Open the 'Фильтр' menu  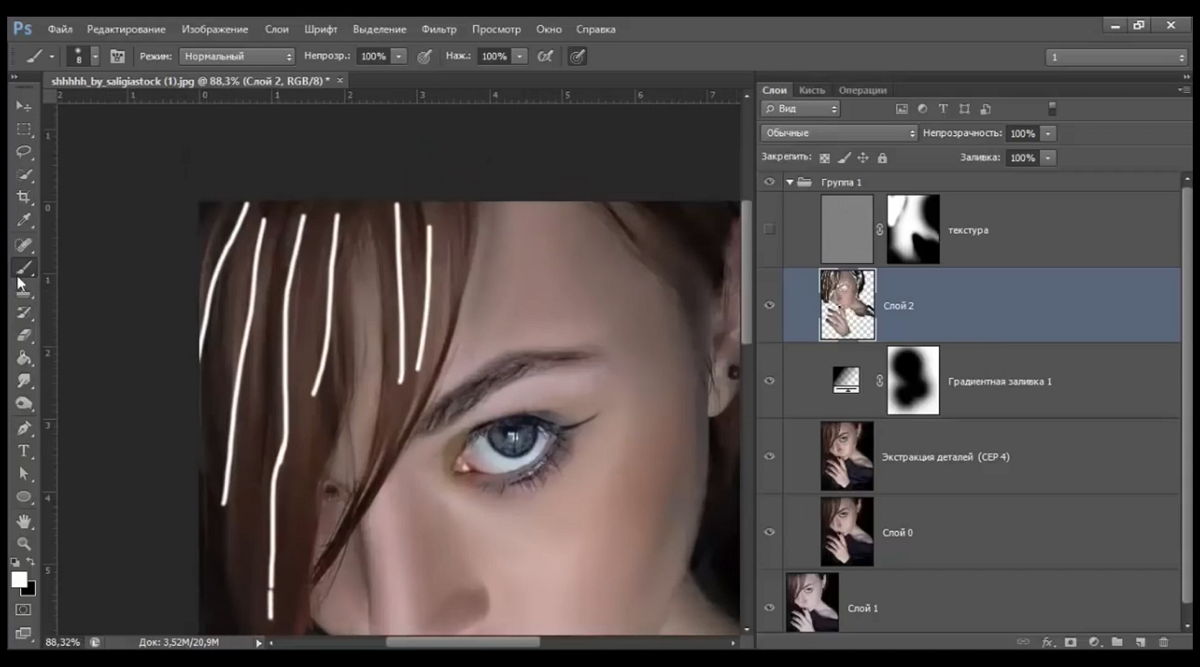439,29
